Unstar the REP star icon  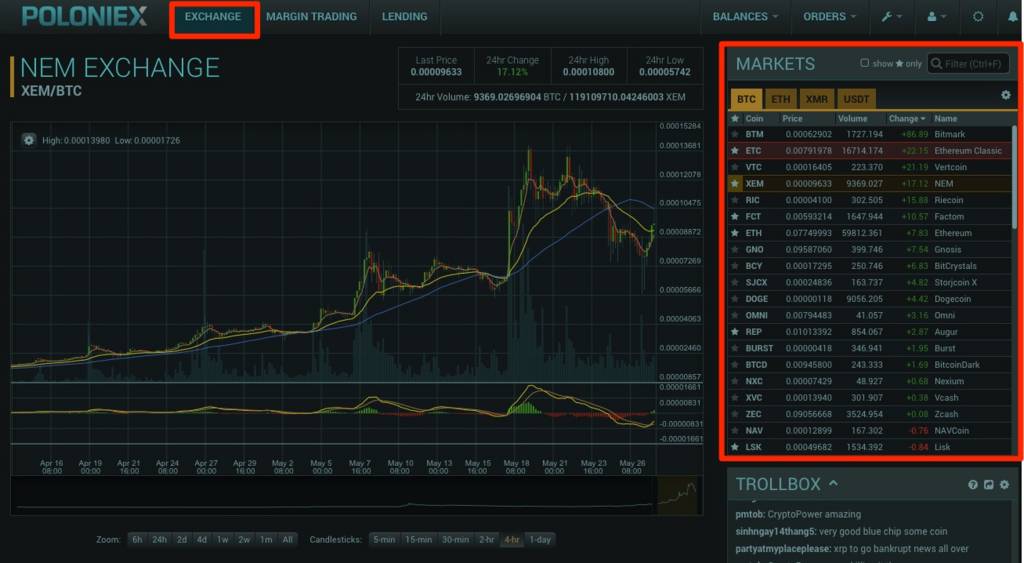point(735,332)
